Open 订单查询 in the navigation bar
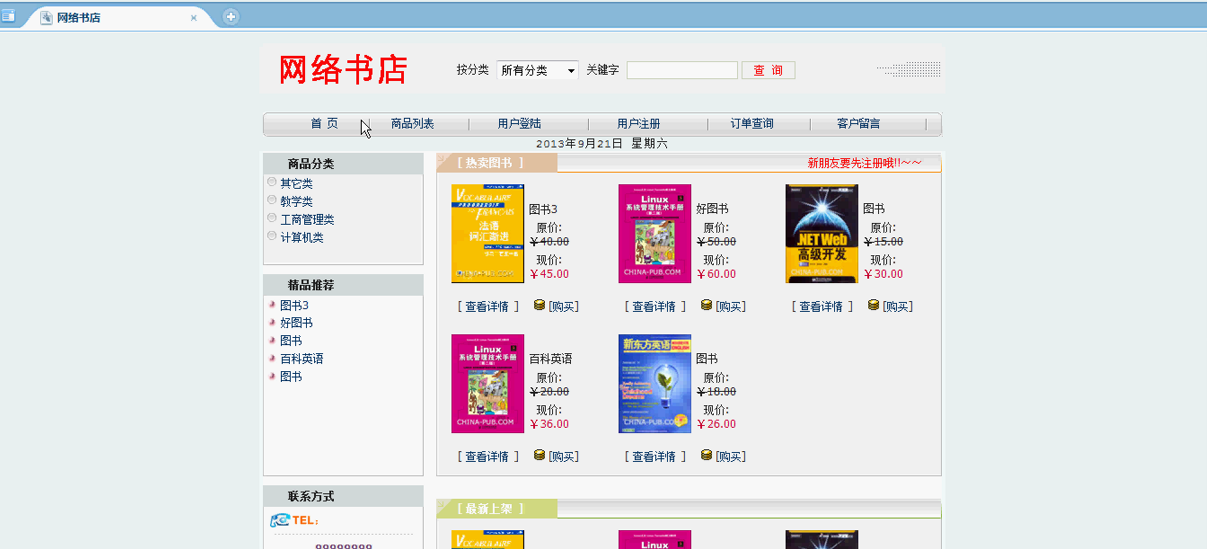This screenshot has width=1207, height=549. coord(752,124)
